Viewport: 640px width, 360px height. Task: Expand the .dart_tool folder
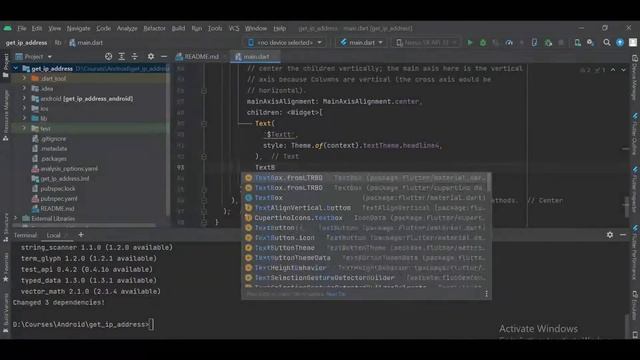tap(24, 78)
